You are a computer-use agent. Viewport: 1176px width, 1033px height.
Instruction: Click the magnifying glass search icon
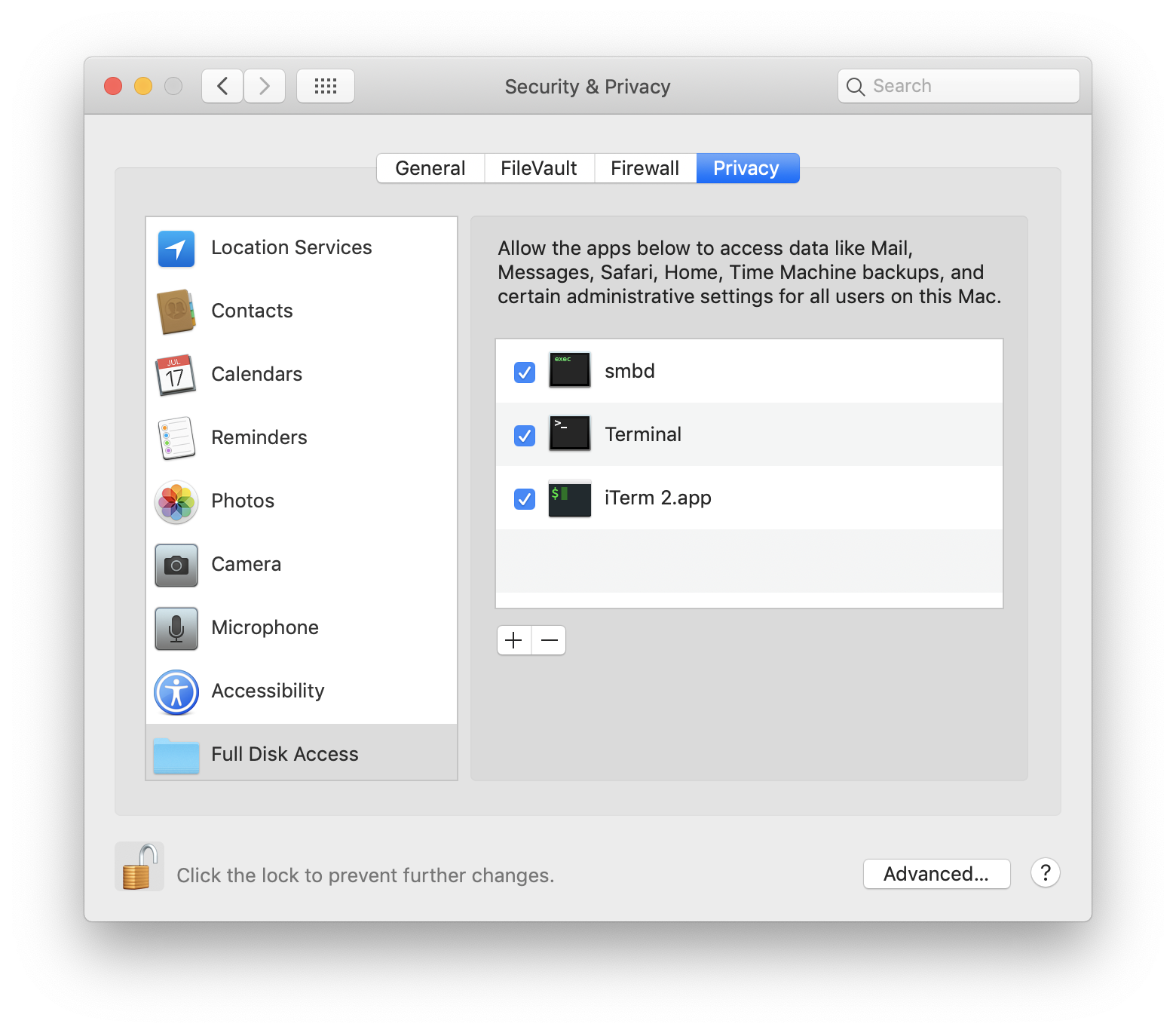coord(855,87)
